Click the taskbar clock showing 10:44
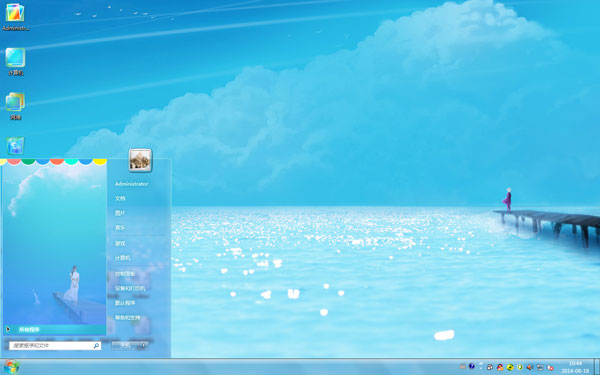600x375 pixels. [575, 367]
